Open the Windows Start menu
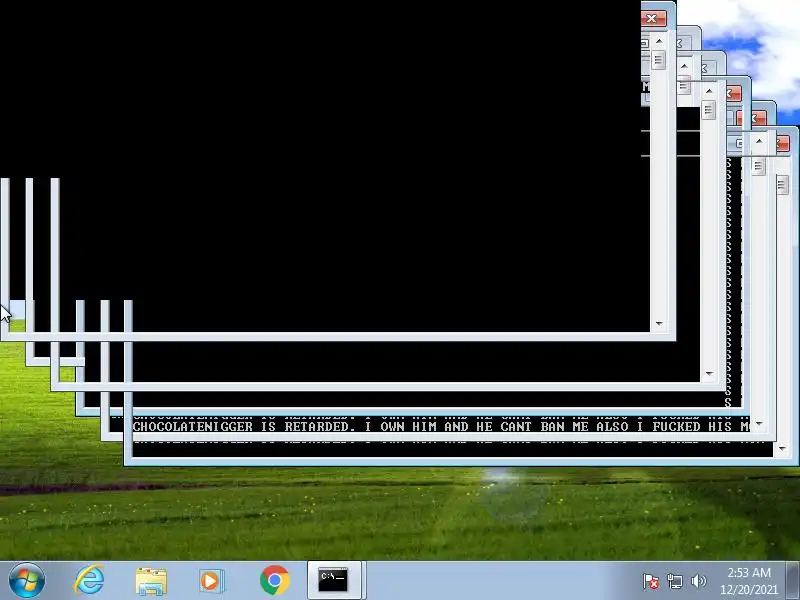Image resolution: width=800 pixels, height=600 pixels. pyautogui.click(x=27, y=581)
